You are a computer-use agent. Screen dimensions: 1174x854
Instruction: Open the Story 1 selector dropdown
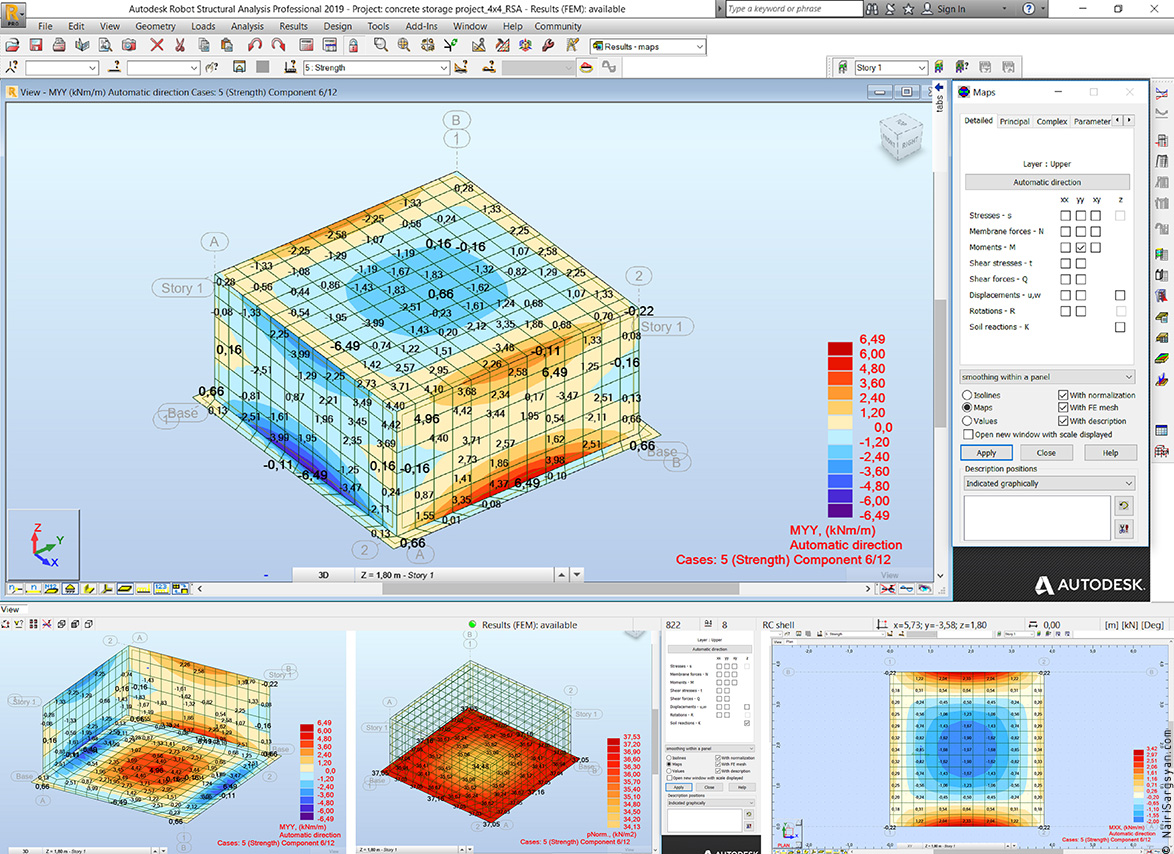[x=891, y=67]
